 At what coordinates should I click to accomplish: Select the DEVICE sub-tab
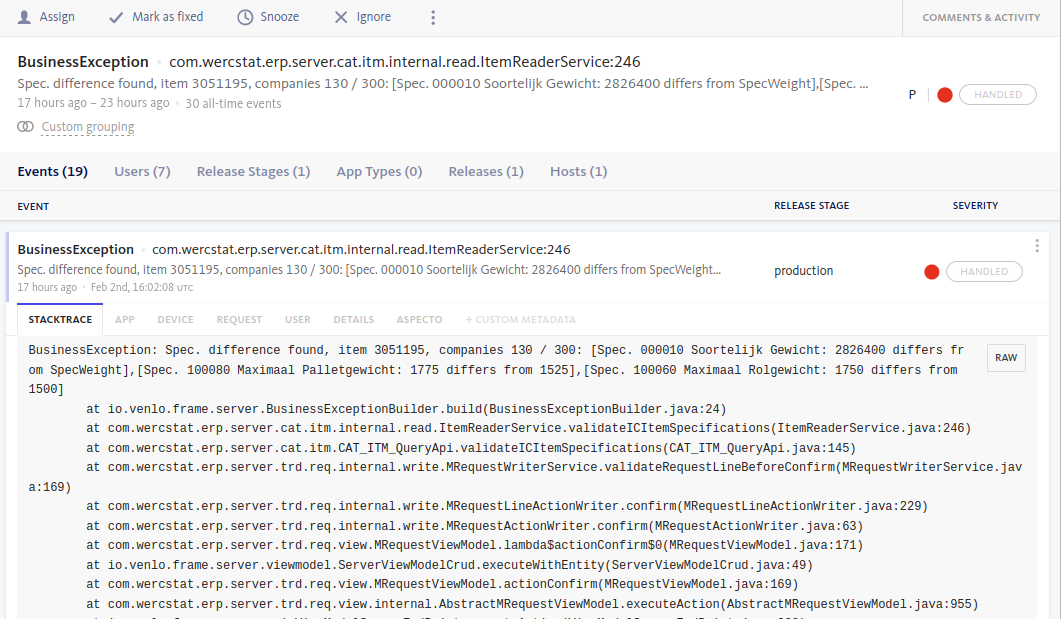175,319
